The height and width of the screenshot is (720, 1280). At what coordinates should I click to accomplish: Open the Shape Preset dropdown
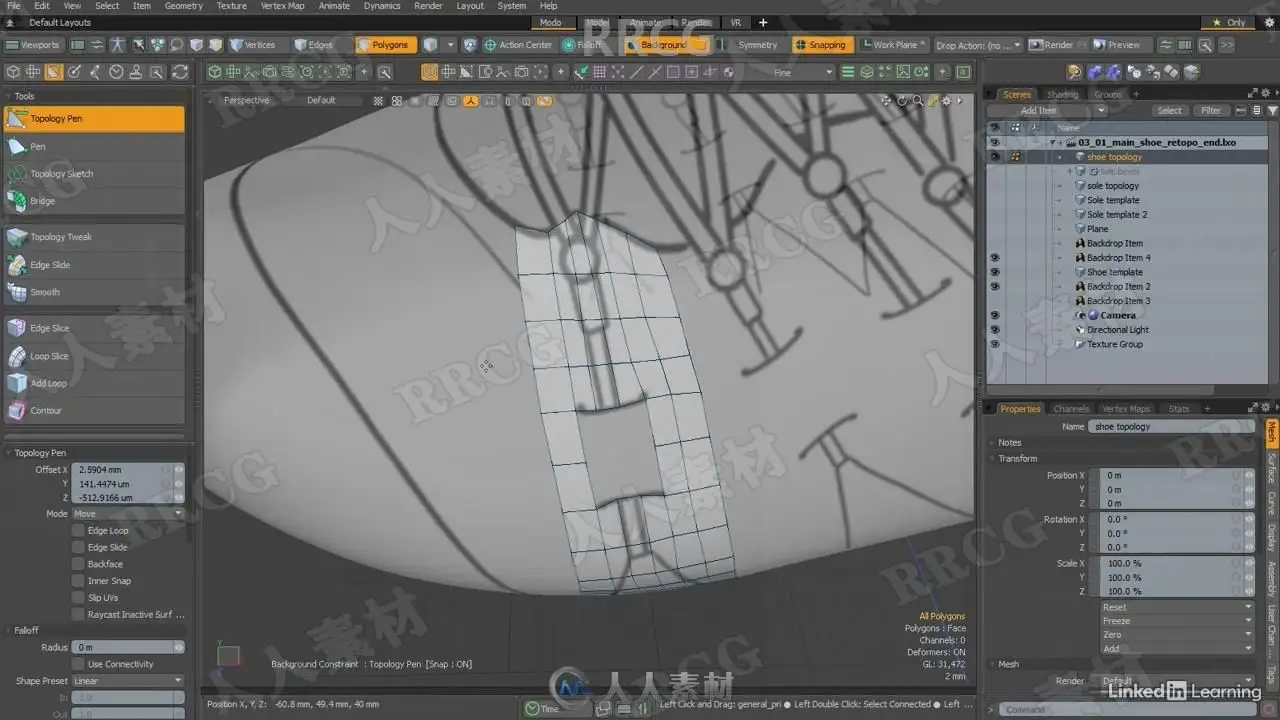pos(128,681)
